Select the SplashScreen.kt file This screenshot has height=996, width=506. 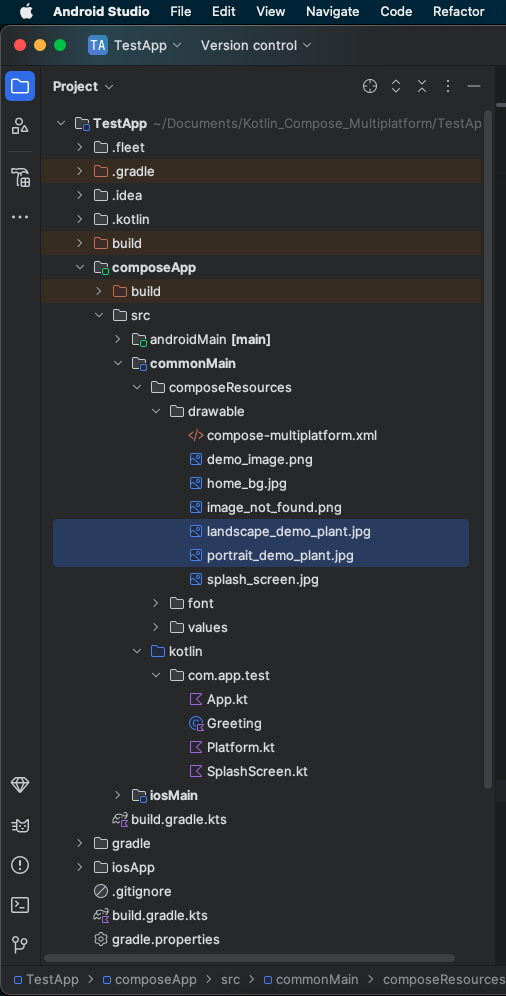pos(257,772)
